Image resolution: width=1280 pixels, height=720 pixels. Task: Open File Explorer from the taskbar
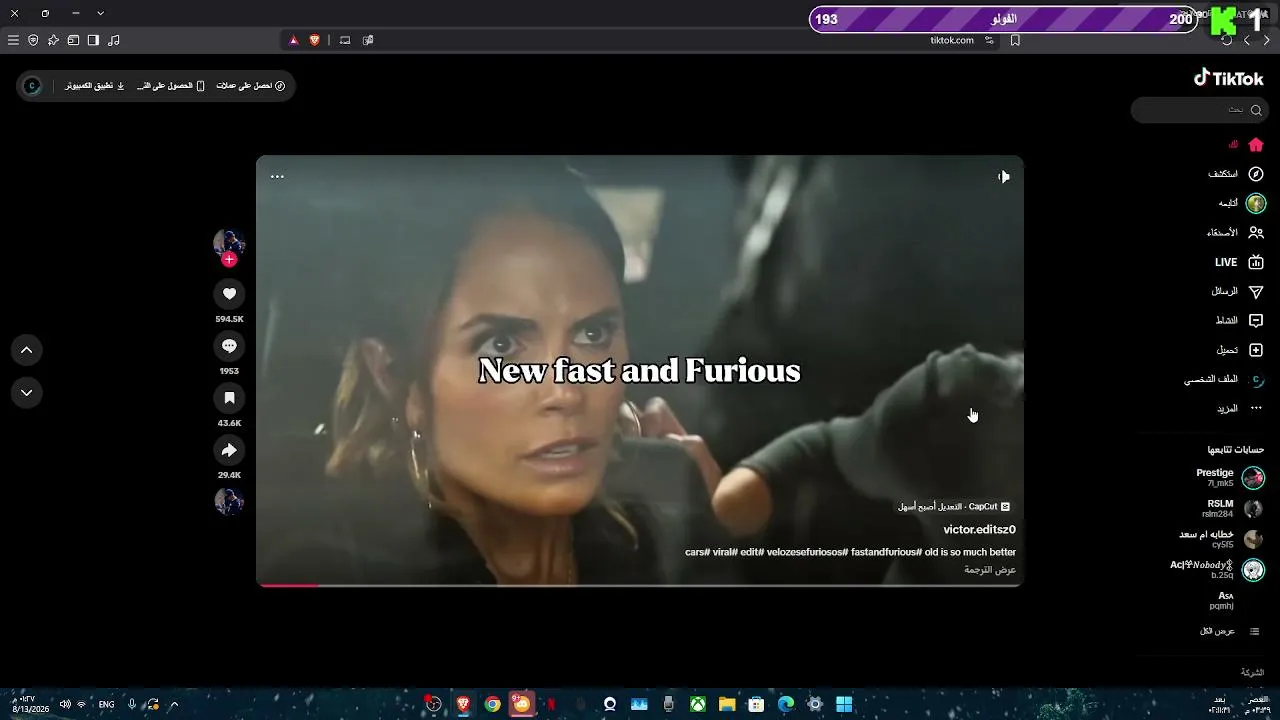(x=727, y=704)
